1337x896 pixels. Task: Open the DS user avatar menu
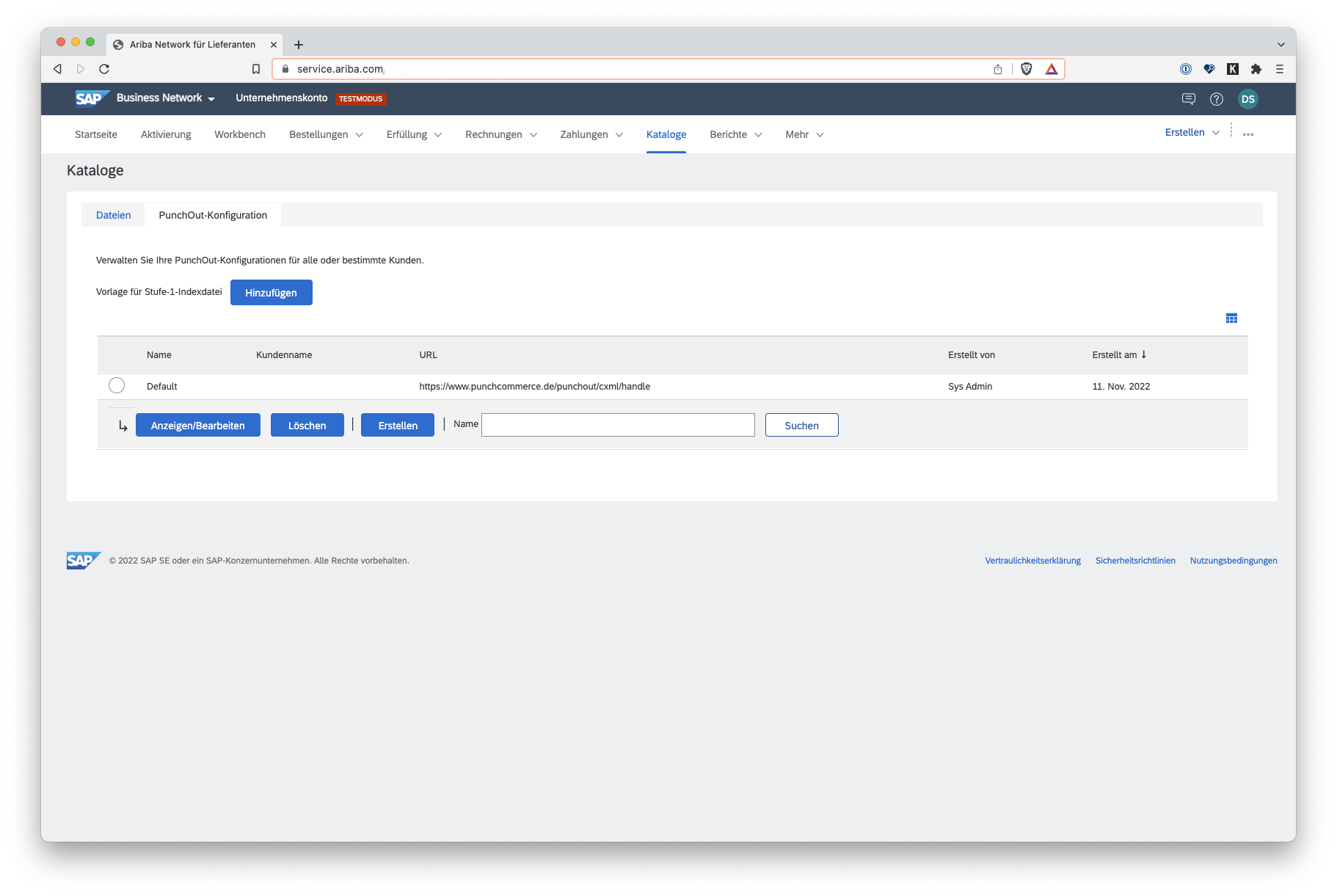coord(1248,99)
